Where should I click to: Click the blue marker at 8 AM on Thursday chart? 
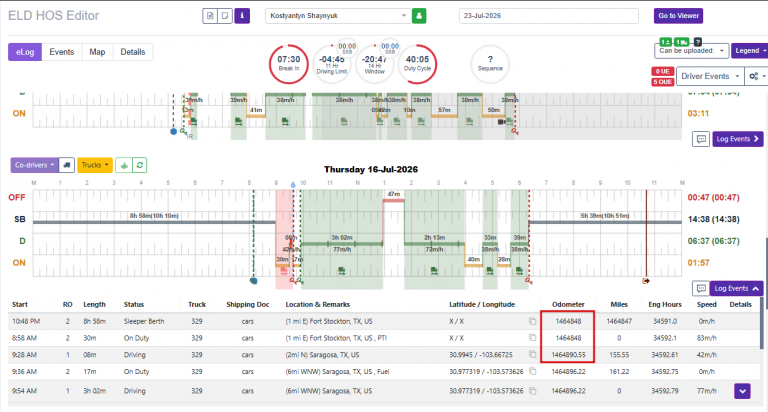pyautogui.click(x=253, y=281)
